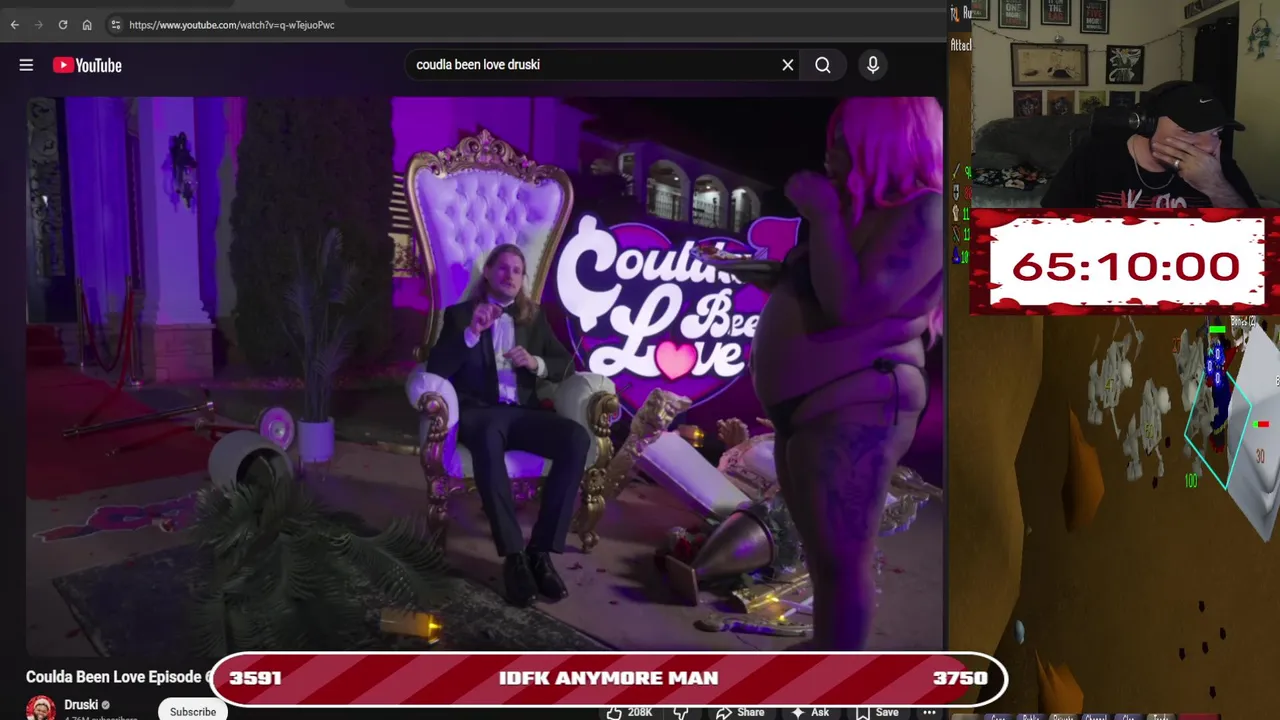This screenshot has height=720, width=1280.
Task: Focus the browser address bar URL
Action: point(232,25)
